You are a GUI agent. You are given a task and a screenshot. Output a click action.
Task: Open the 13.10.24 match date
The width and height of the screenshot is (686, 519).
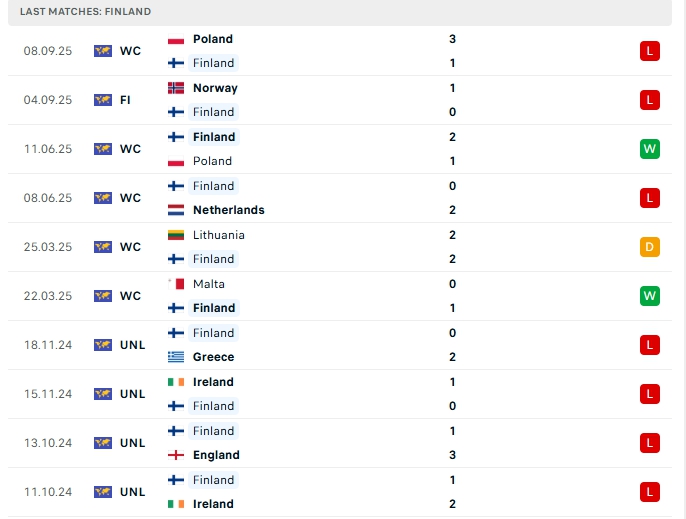click(48, 443)
